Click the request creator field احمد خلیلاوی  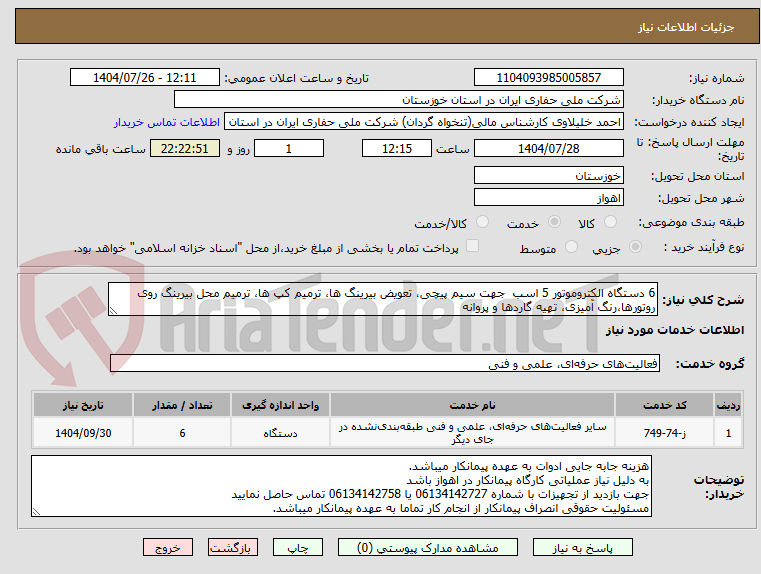point(424,122)
